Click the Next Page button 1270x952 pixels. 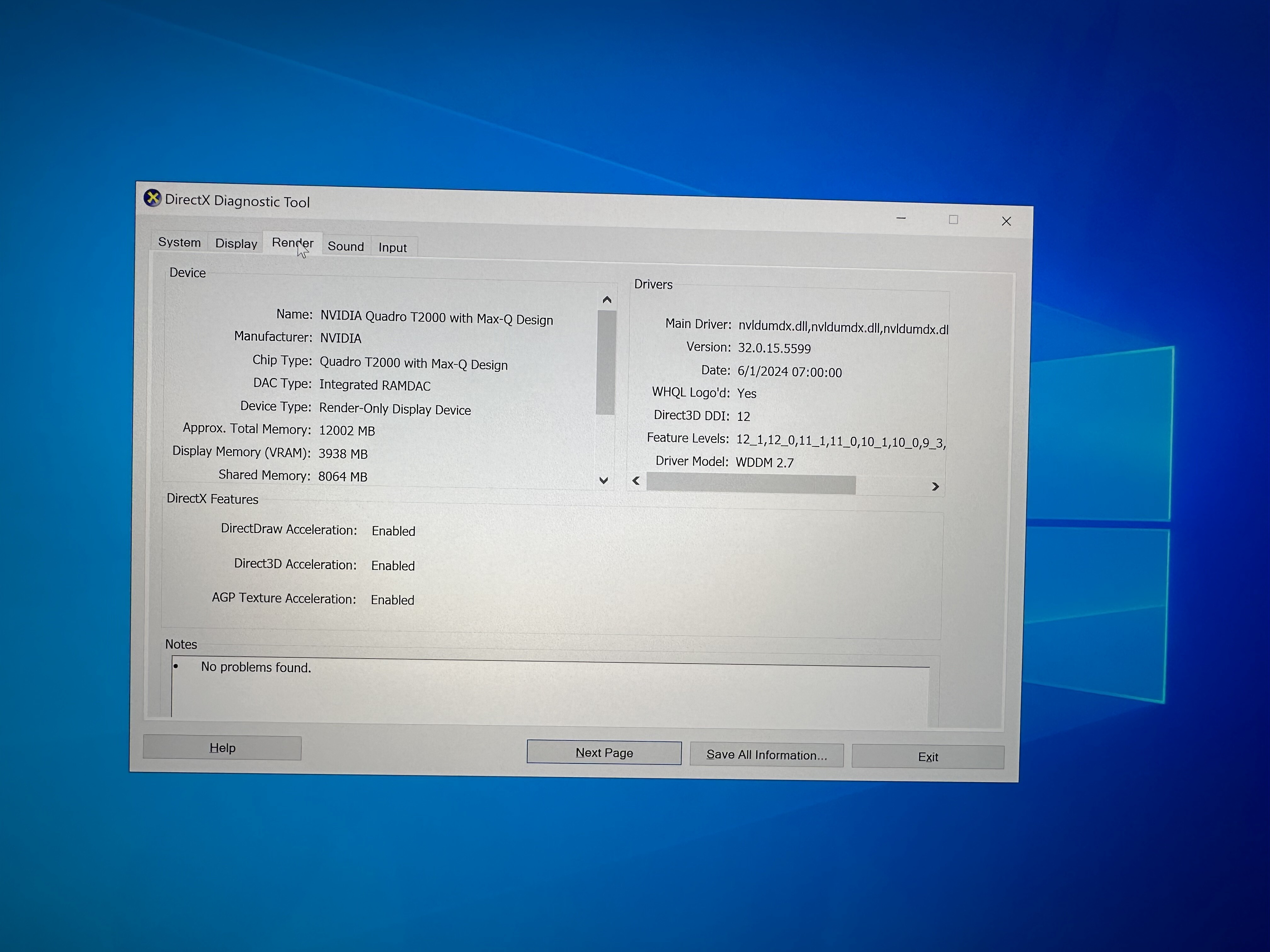(x=604, y=752)
